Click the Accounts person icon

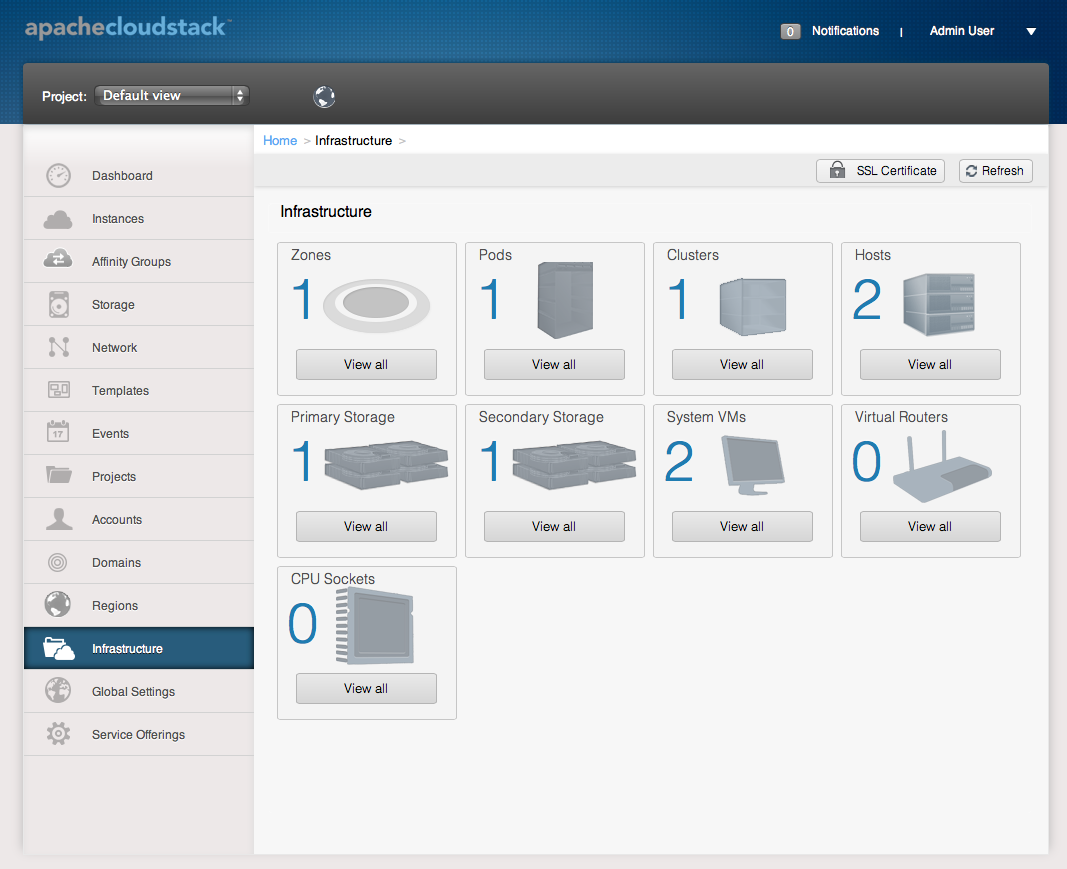(x=59, y=519)
